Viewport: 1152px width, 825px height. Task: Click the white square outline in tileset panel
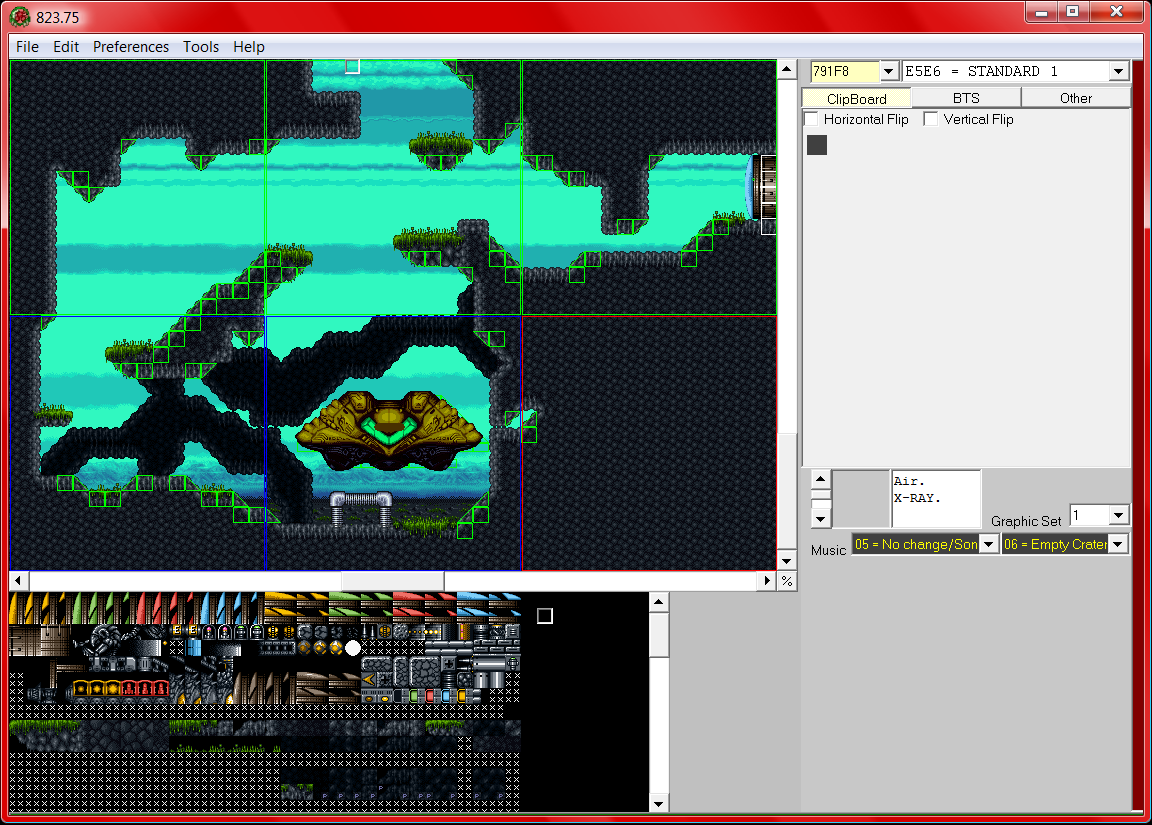click(545, 615)
